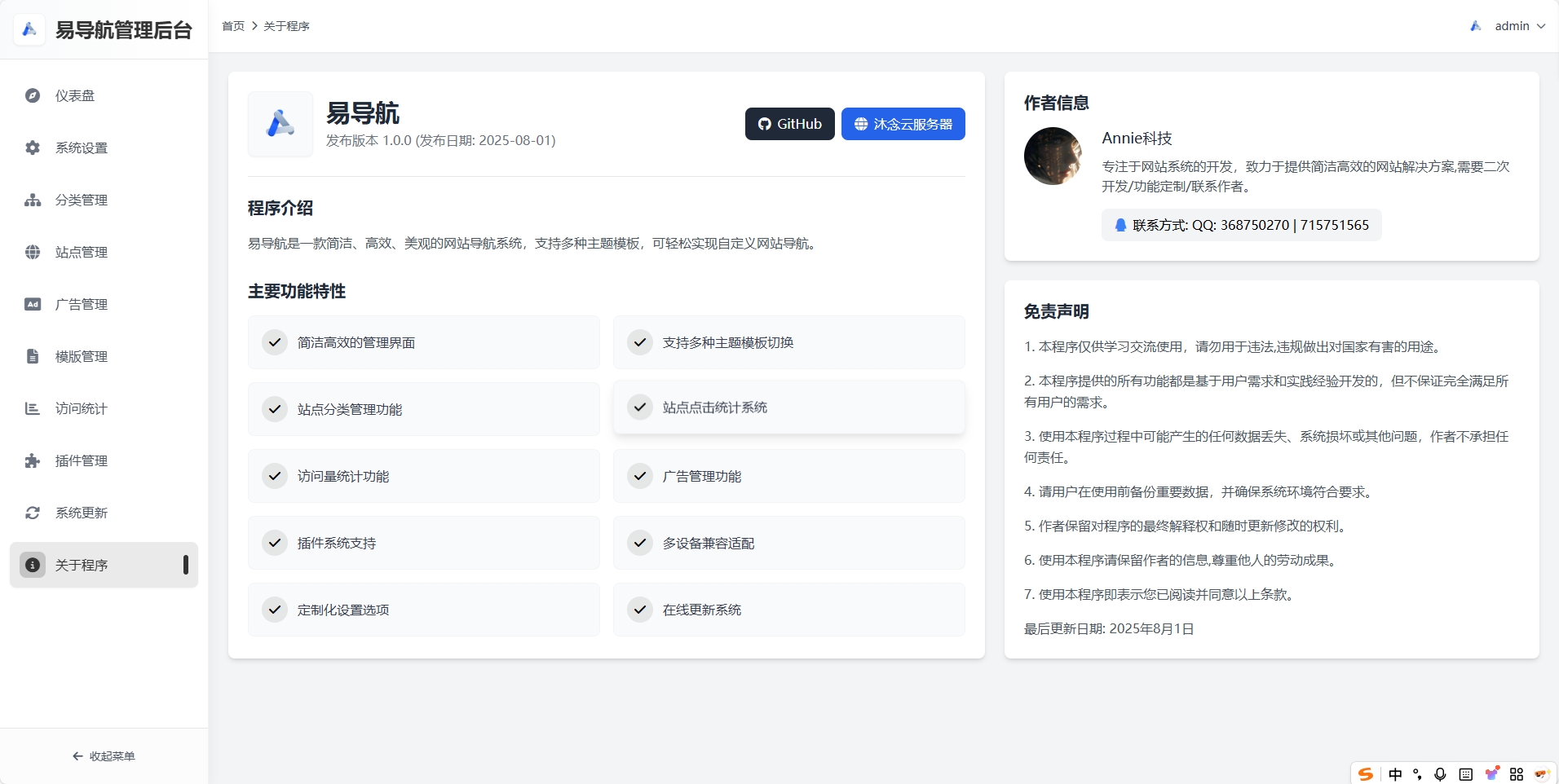Switch to 关于程序 in the sidebar menu
The width and height of the screenshot is (1559, 784).
[81, 565]
